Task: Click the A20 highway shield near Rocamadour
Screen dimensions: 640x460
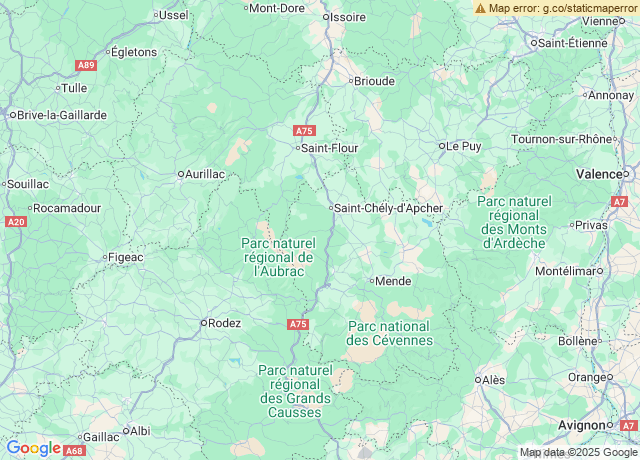Action: click(x=16, y=222)
